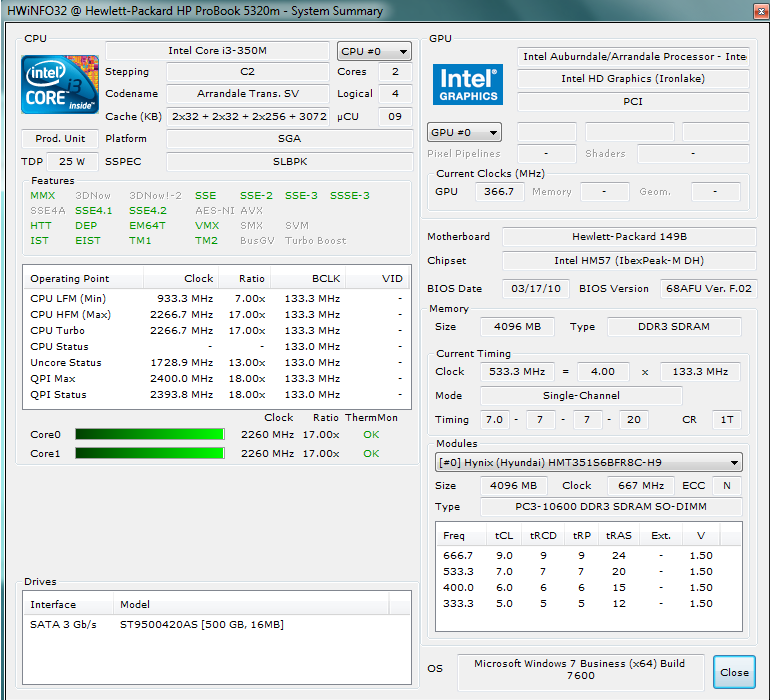Screen dimensions: 770x700
Task: Click the Core1 usage bar
Action: tap(150, 453)
